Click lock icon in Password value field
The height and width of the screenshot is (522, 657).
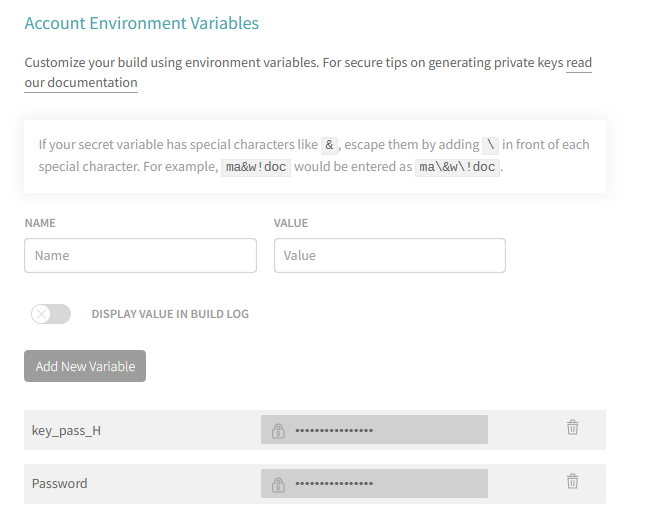pyautogui.click(x=277, y=484)
